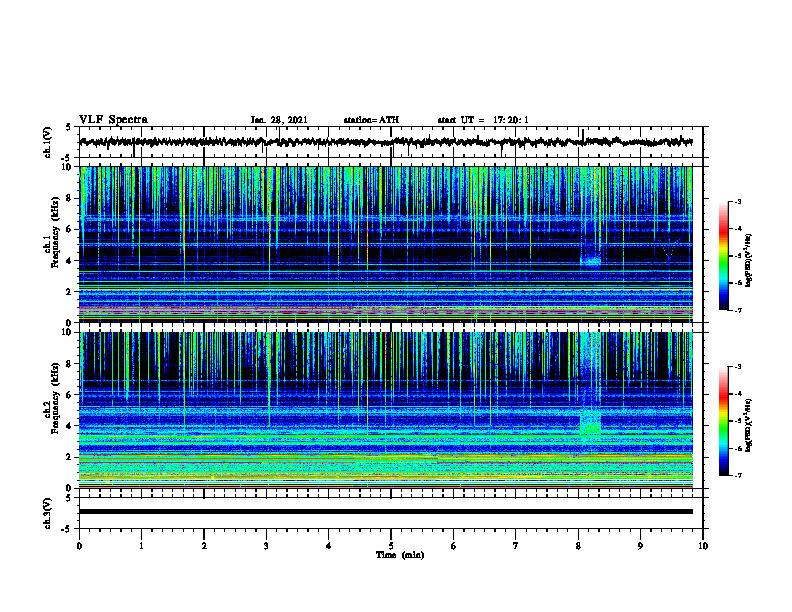Click the "9" label on the time axis
This screenshot has height=612, width=792.
pos(640,546)
